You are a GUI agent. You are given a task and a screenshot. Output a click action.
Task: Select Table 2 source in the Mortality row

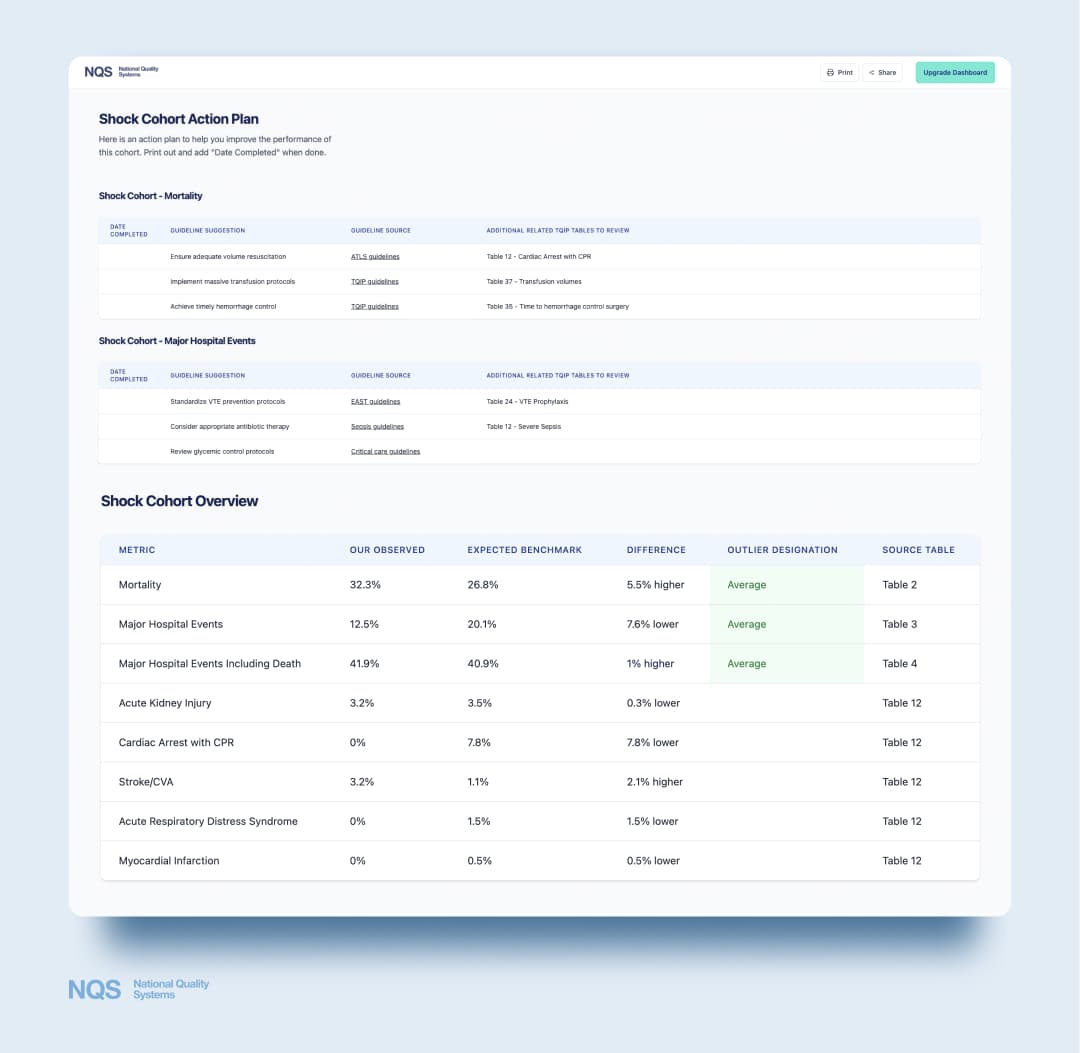pyautogui.click(x=899, y=585)
